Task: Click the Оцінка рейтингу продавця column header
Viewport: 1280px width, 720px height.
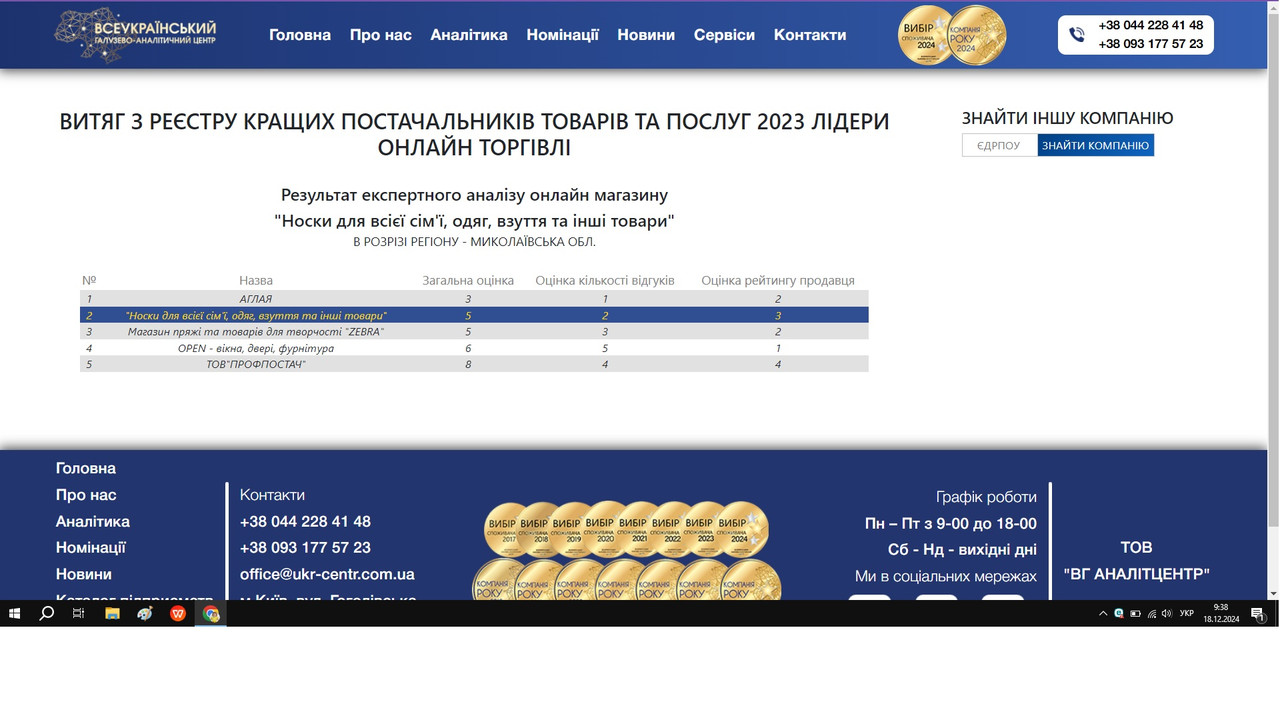Action: 778,280
